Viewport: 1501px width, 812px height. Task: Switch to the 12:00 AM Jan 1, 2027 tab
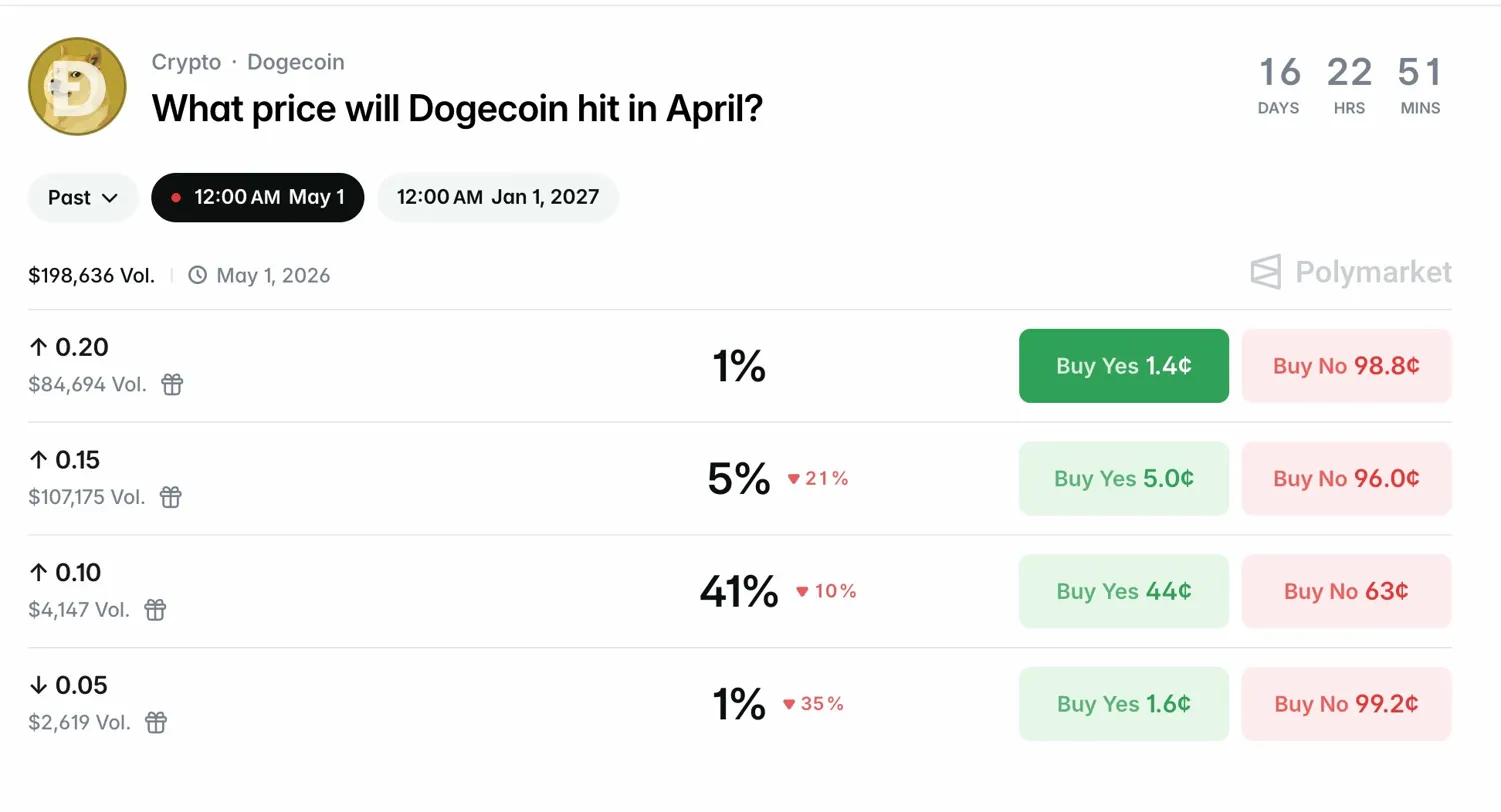click(x=497, y=197)
